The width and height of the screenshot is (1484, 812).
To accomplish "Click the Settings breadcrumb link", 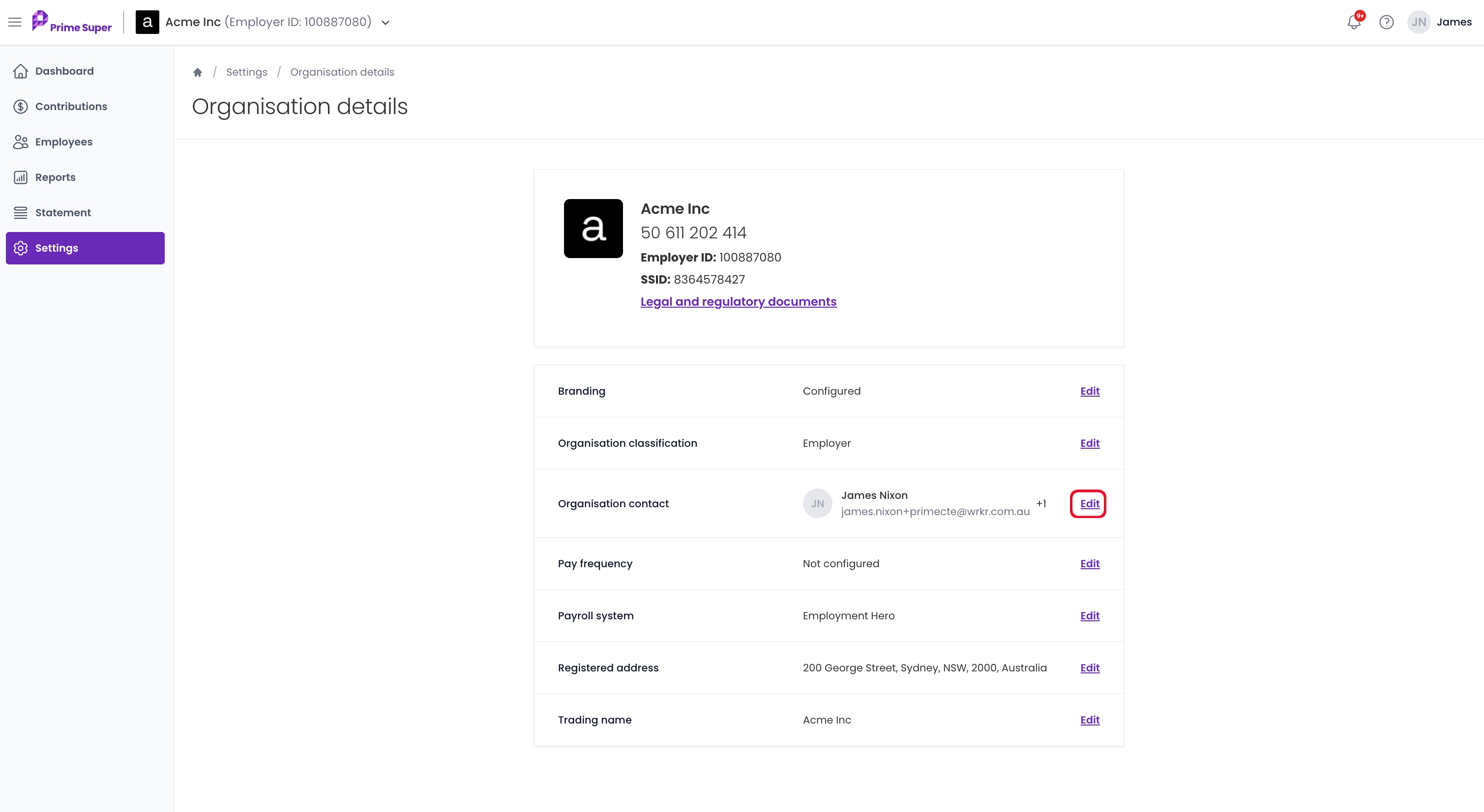I will 246,72.
